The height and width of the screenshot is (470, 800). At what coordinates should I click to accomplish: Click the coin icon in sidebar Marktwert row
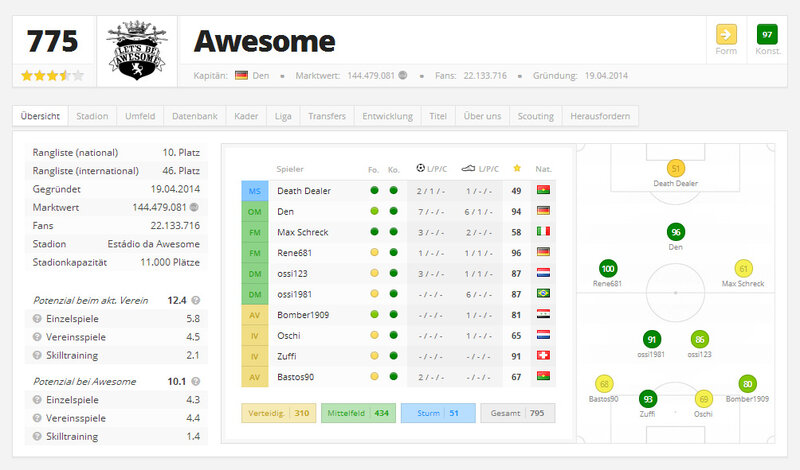pyautogui.click(x=194, y=207)
